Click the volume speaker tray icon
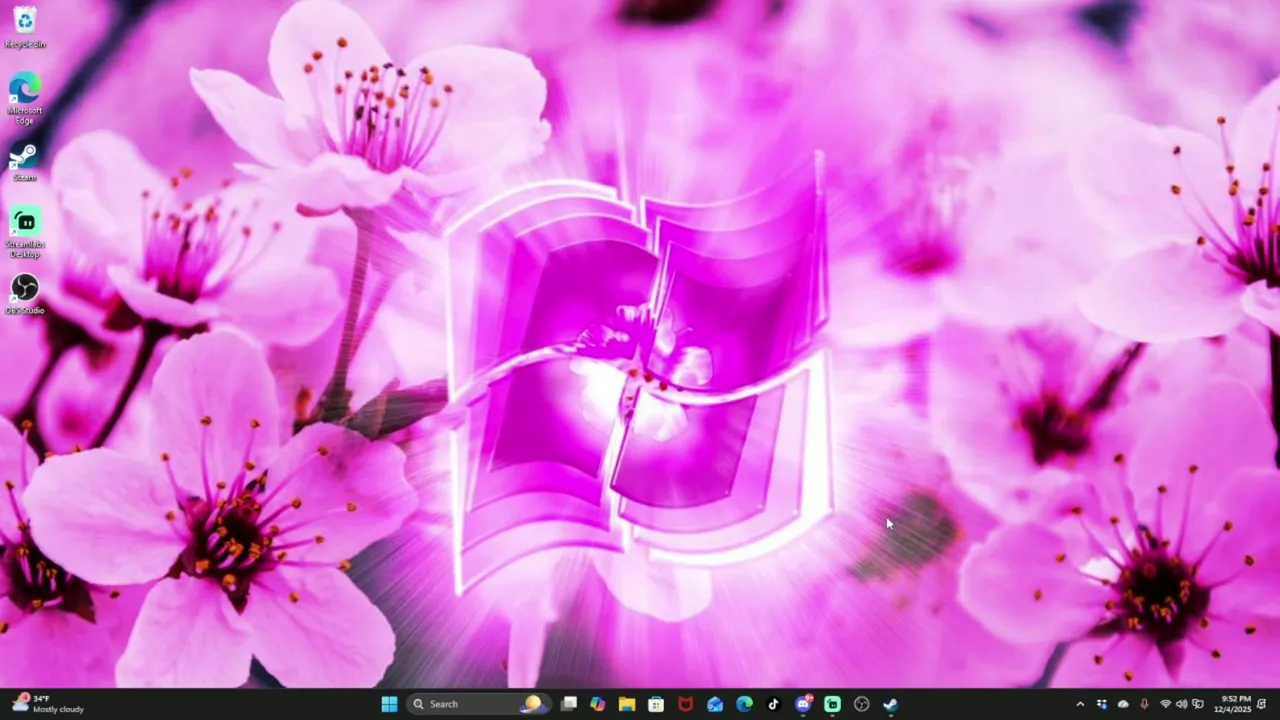Image resolution: width=1280 pixels, height=720 pixels. point(1181,704)
